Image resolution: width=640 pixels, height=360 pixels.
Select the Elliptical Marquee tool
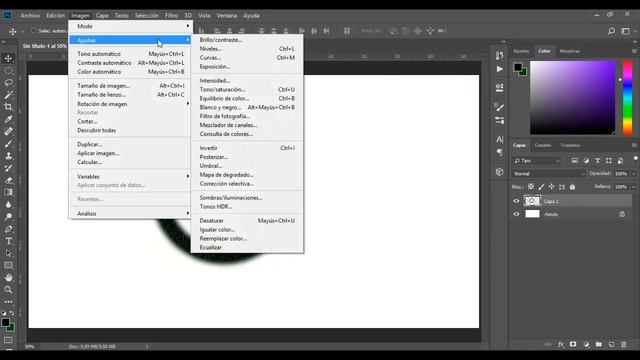[x=8, y=71]
